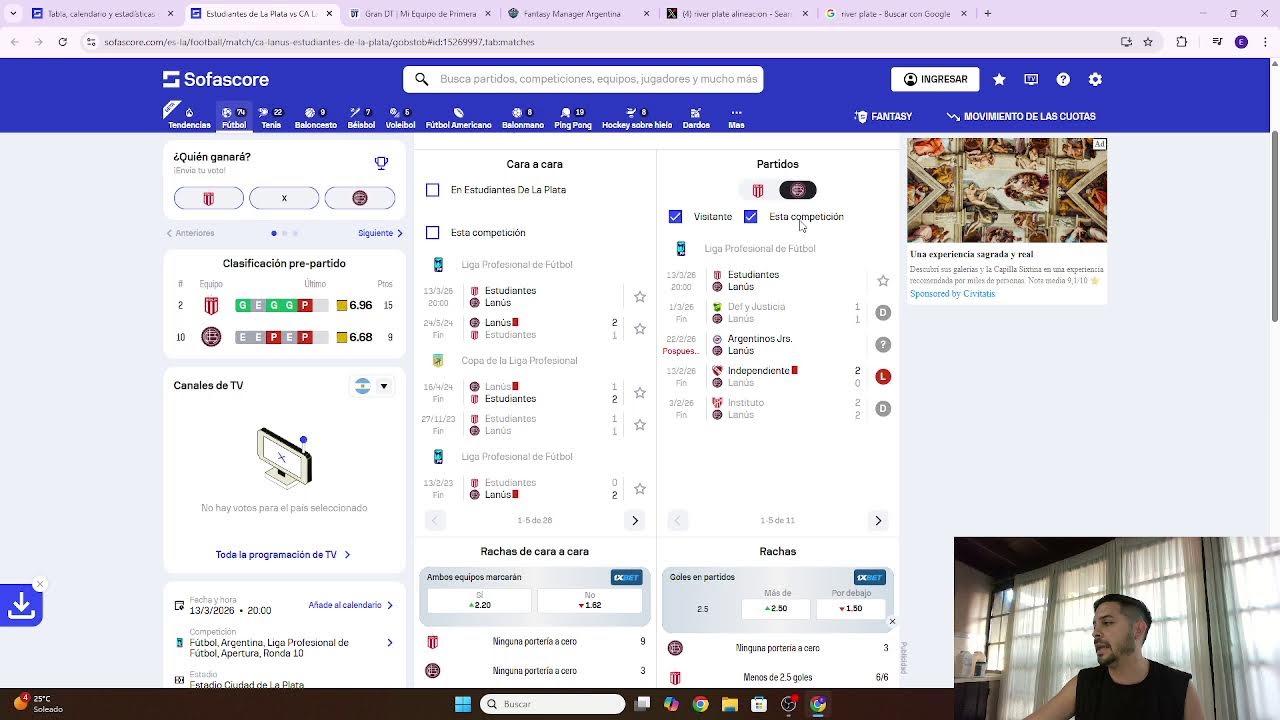
Task: Go back with Anteriores in vote card
Action: point(190,233)
